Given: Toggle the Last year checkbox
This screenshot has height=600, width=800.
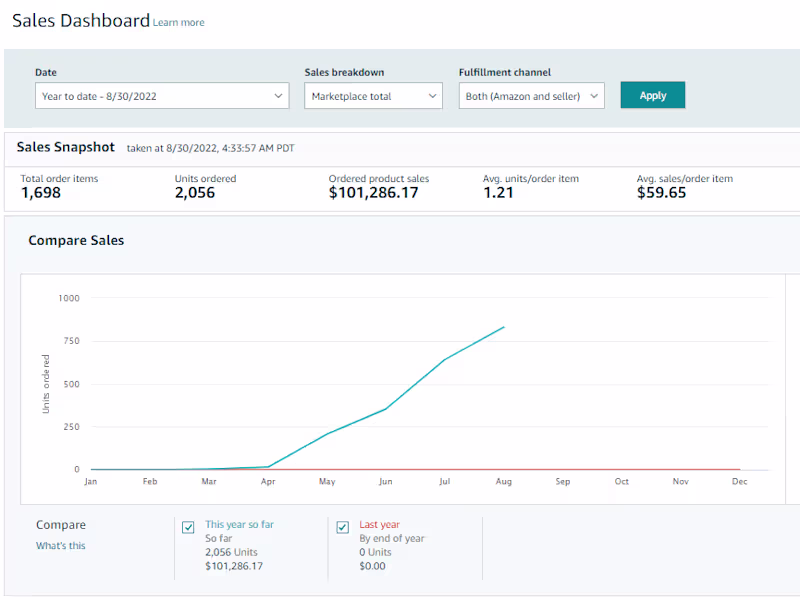Looking at the screenshot, I should (343, 527).
